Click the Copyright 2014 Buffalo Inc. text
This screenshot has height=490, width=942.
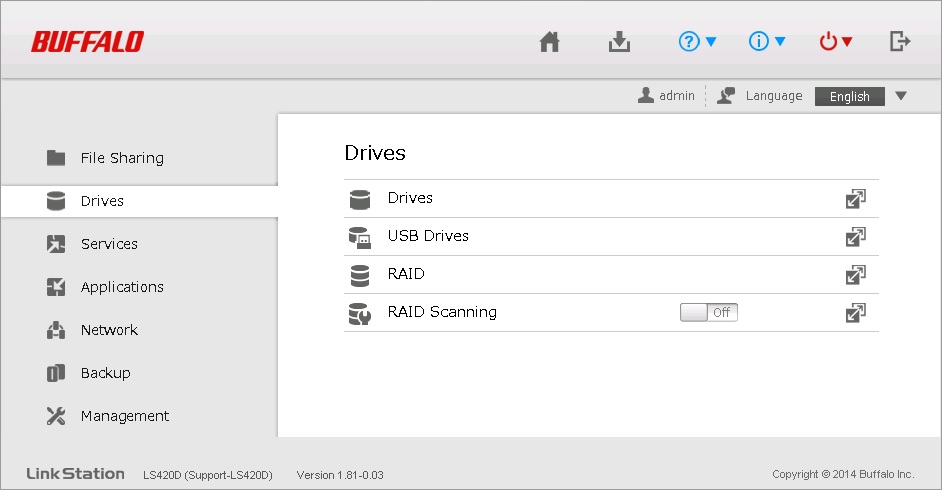pyautogui.click(x=843, y=474)
